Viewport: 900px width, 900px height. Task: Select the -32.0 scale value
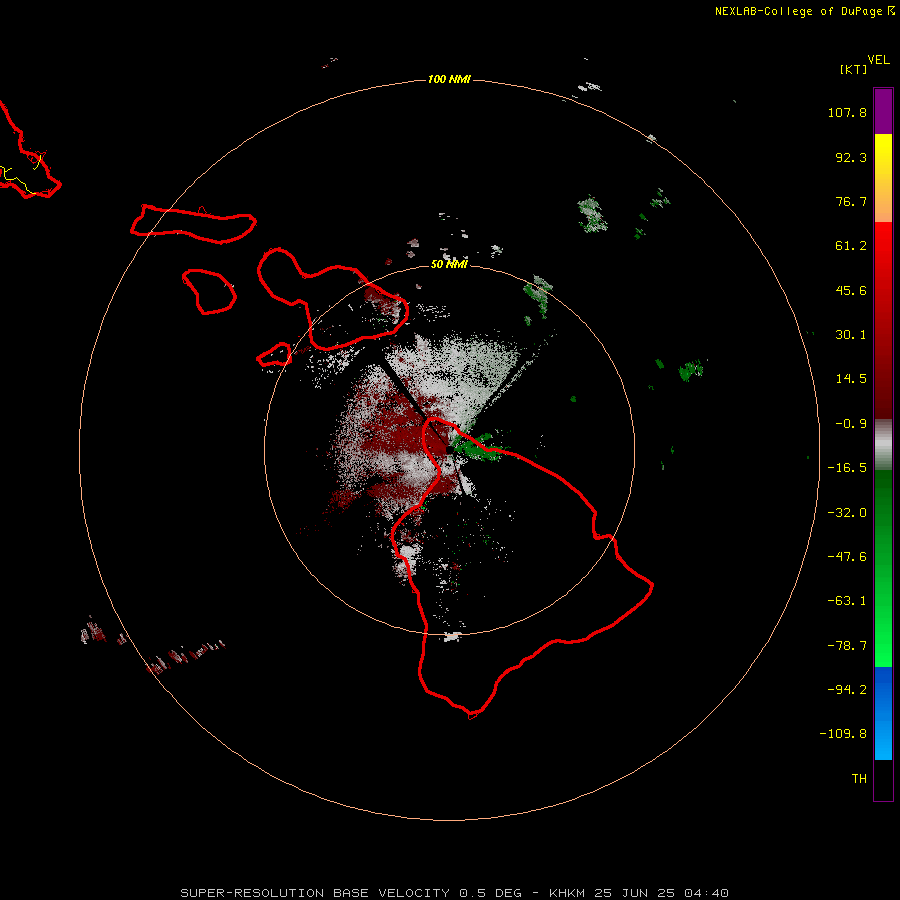pos(847,513)
